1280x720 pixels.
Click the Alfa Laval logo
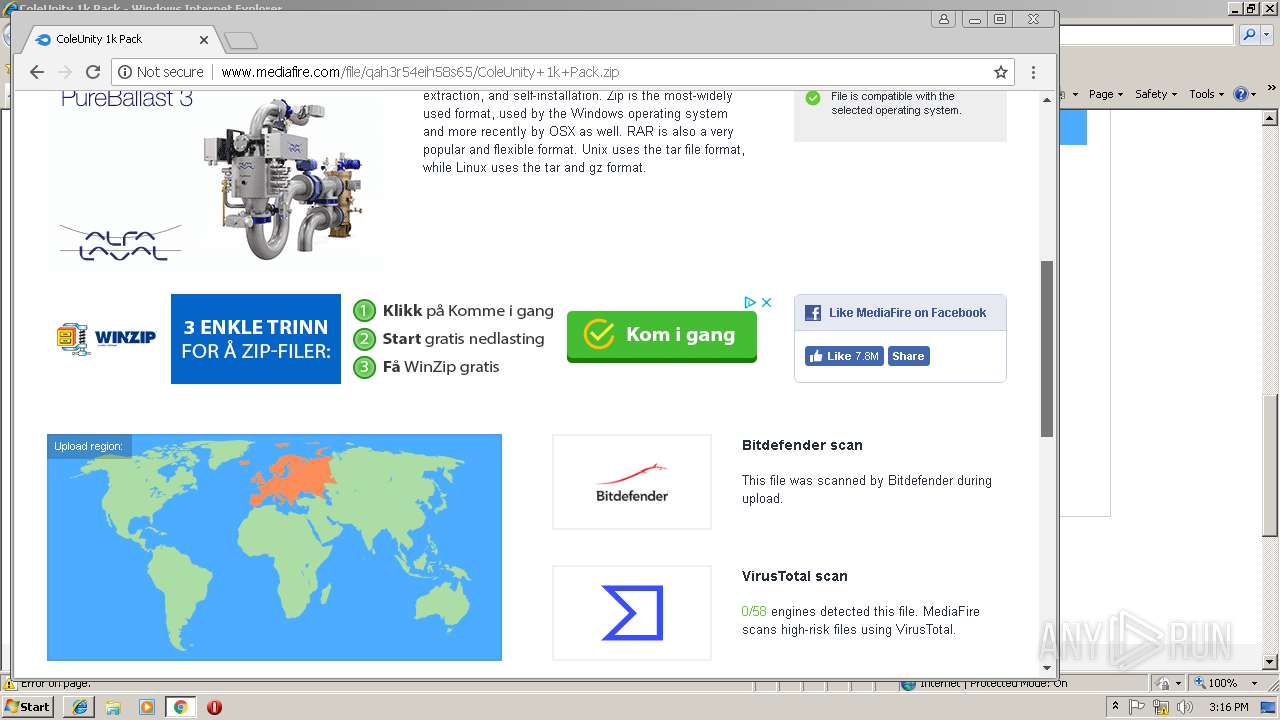point(121,243)
